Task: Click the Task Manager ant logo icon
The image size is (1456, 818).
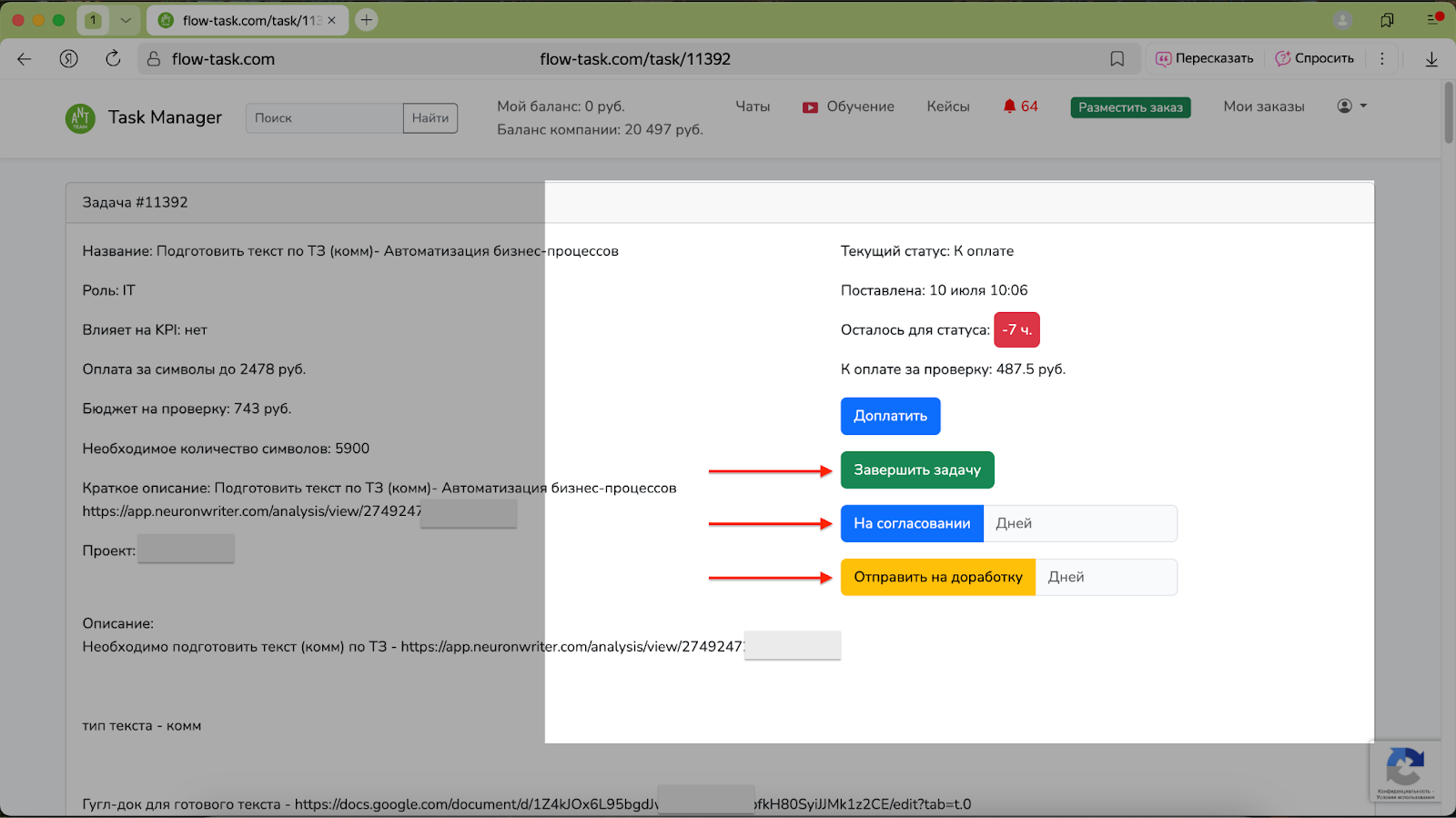Action: 80,117
